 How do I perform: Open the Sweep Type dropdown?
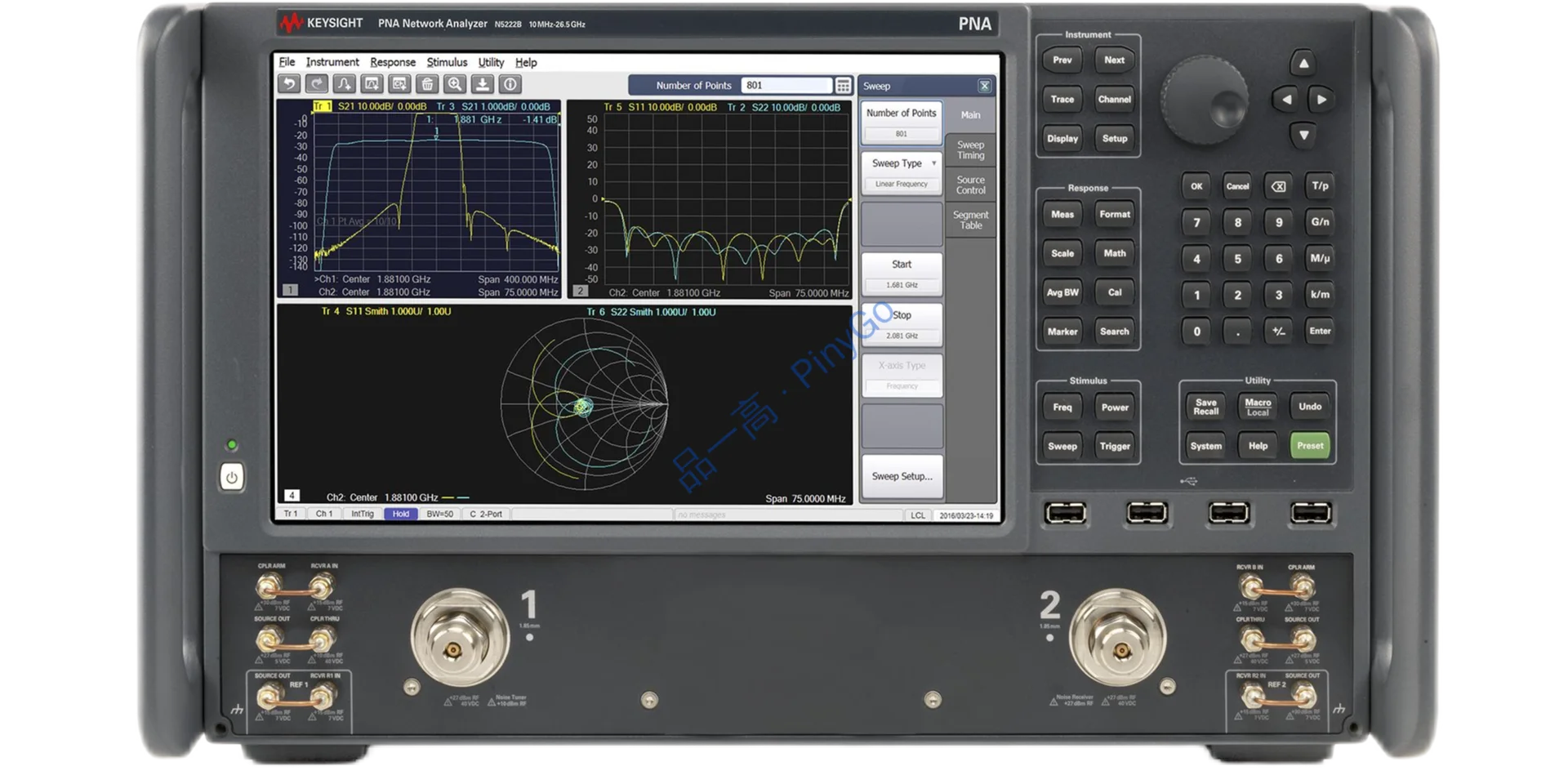(x=902, y=171)
